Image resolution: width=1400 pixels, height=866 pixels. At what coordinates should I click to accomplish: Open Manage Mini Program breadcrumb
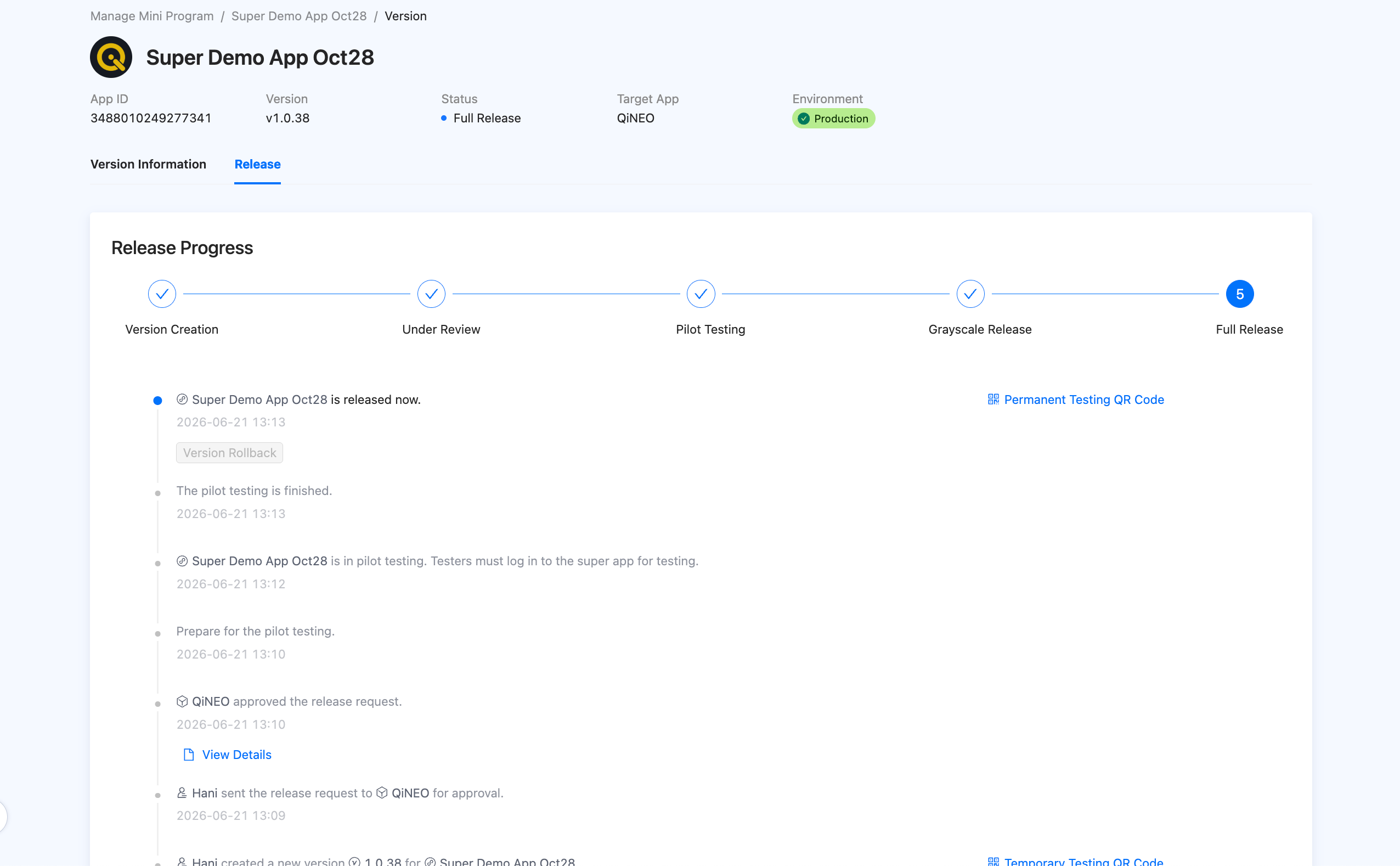pos(151,16)
